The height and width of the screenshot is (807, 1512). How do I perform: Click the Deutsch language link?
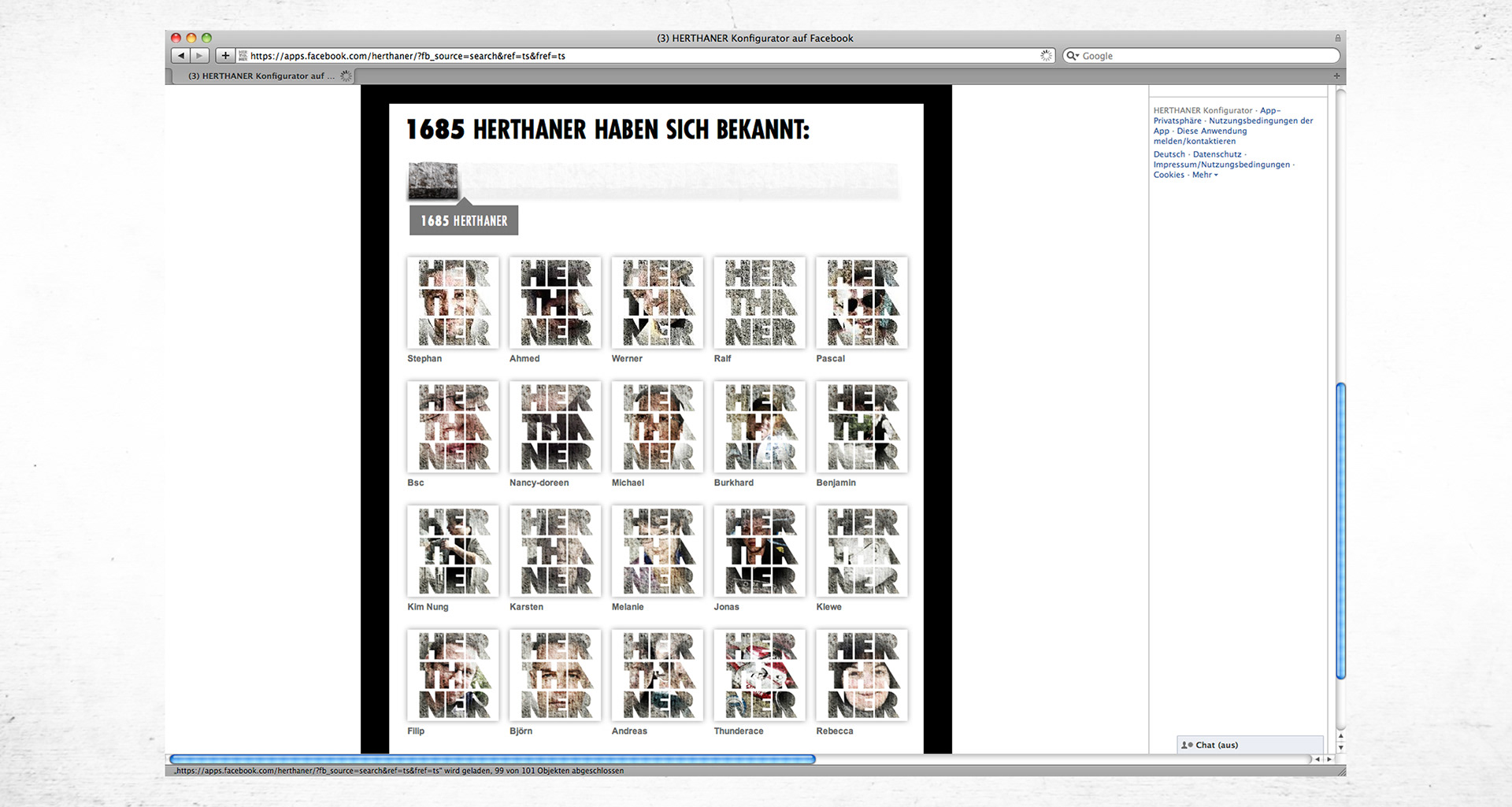[x=1169, y=154]
